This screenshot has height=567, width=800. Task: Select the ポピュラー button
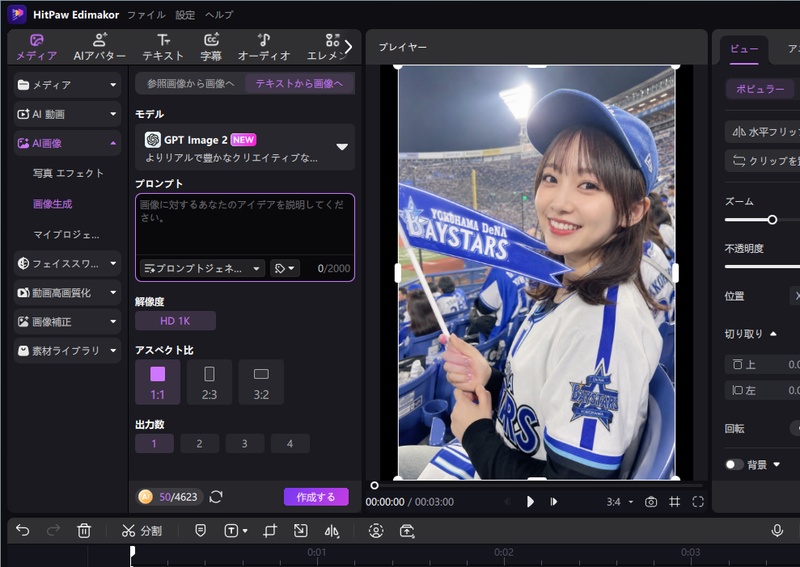coord(760,89)
